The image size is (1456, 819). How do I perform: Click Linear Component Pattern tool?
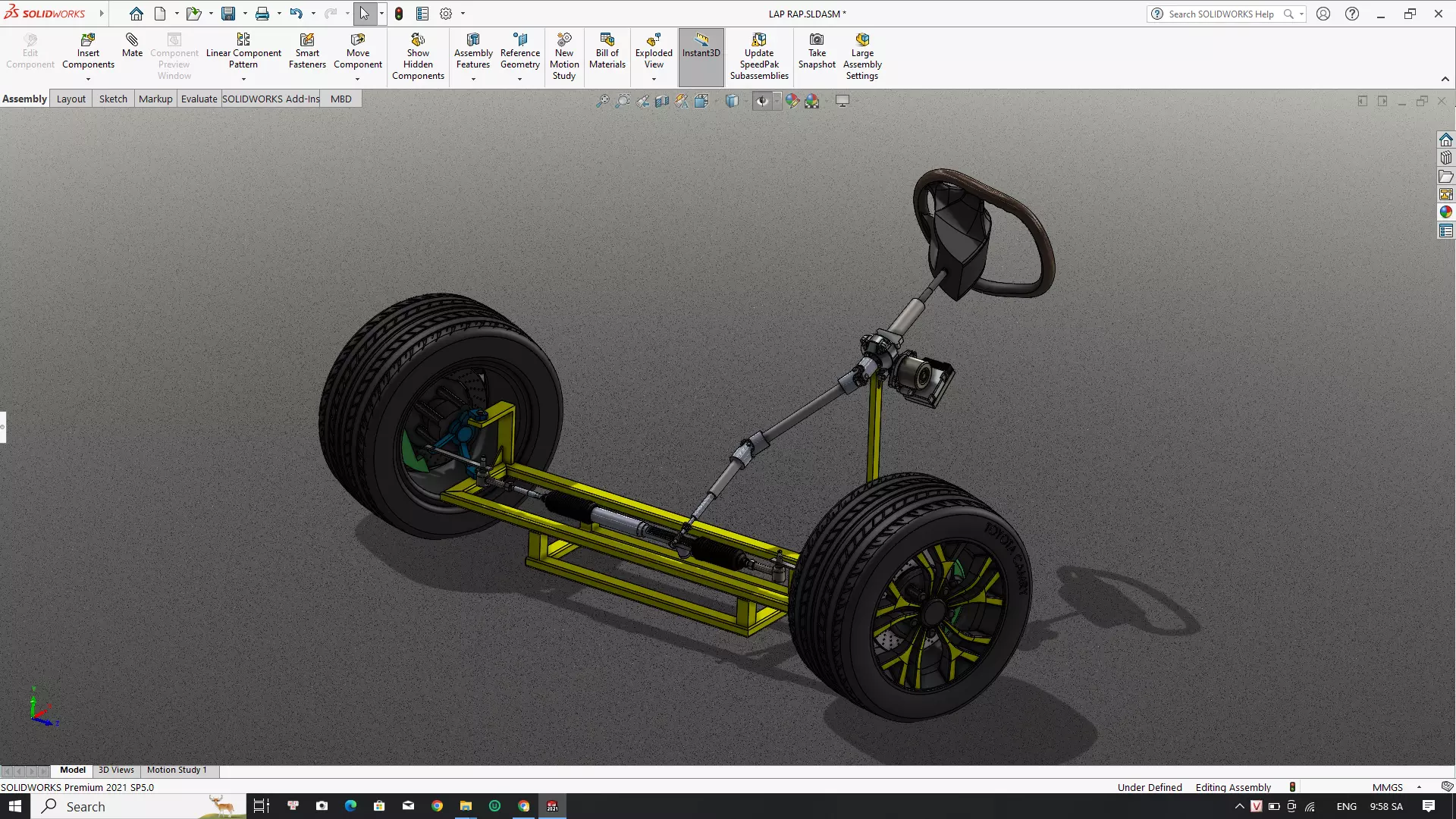243,52
